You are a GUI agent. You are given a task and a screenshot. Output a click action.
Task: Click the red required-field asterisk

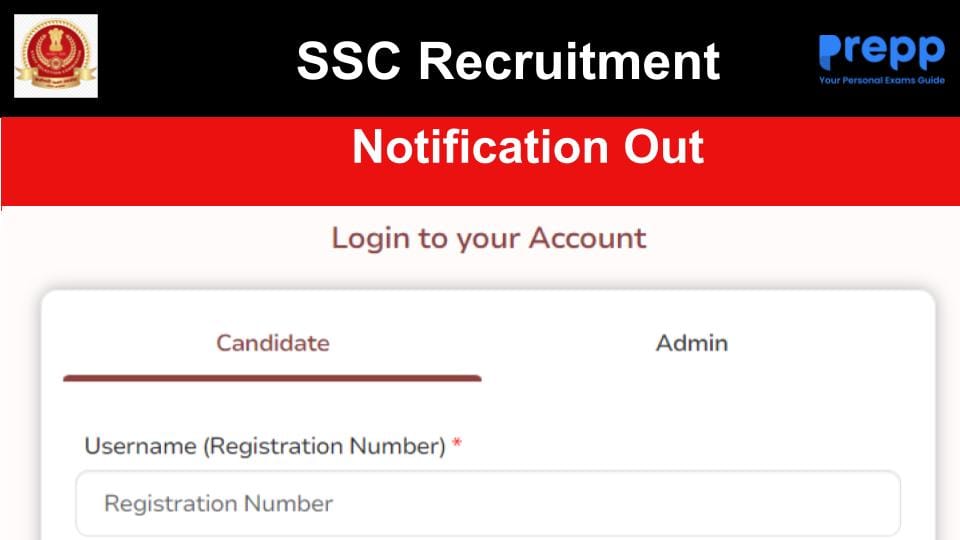tap(457, 446)
